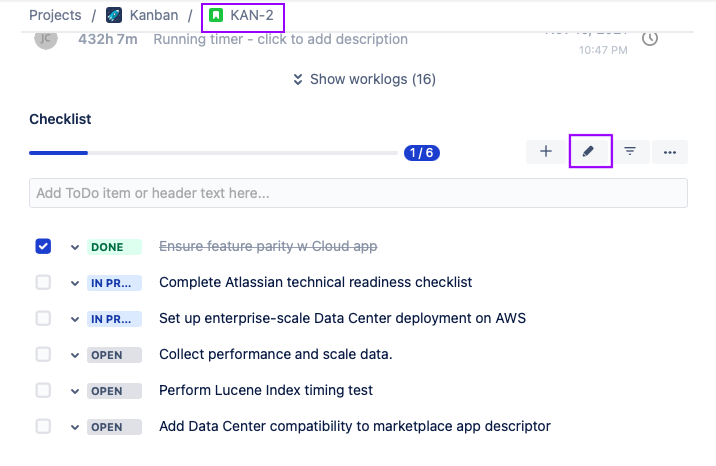716x466 pixels.
Task: Click the pencil edit checklist icon
Action: coord(590,151)
